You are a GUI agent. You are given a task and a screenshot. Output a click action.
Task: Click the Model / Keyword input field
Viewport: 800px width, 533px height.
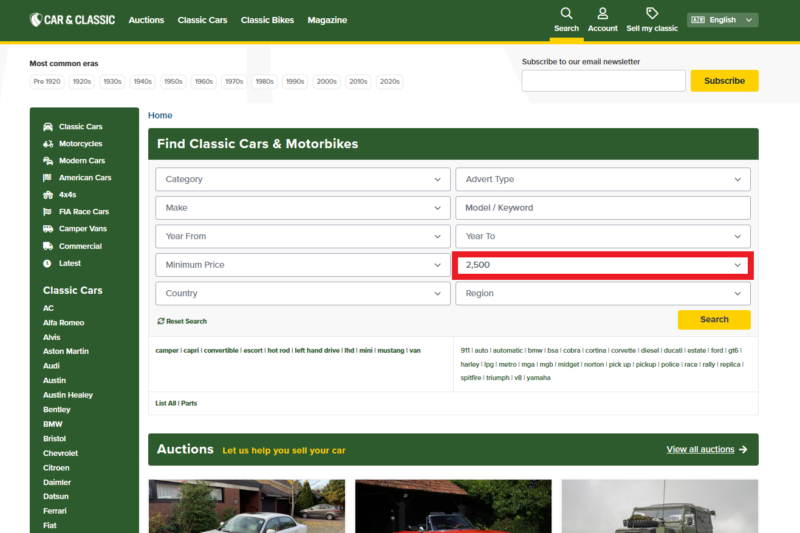coord(603,208)
